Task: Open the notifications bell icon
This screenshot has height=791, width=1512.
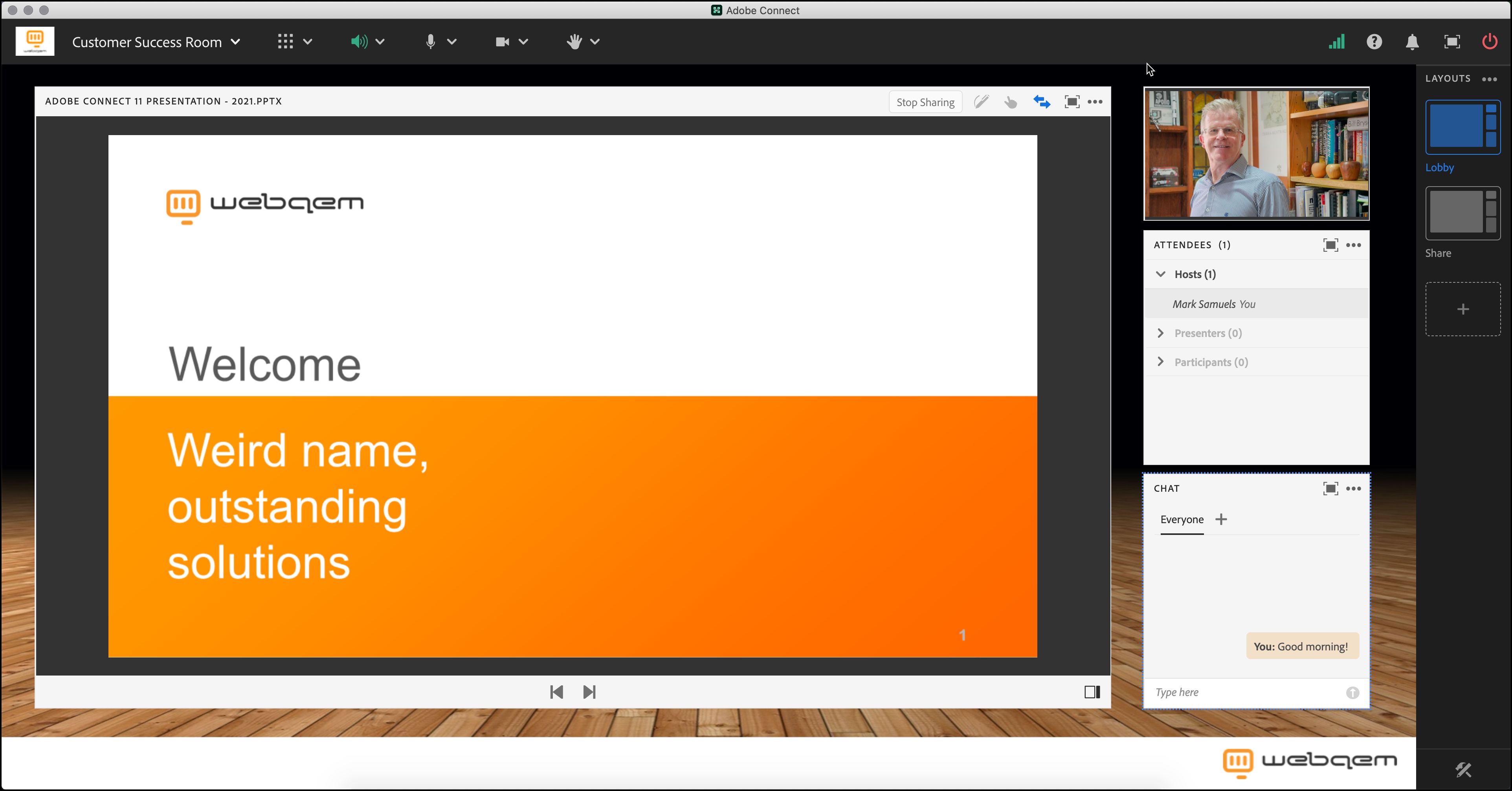Action: pyautogui.click(x=1412, y=42)
